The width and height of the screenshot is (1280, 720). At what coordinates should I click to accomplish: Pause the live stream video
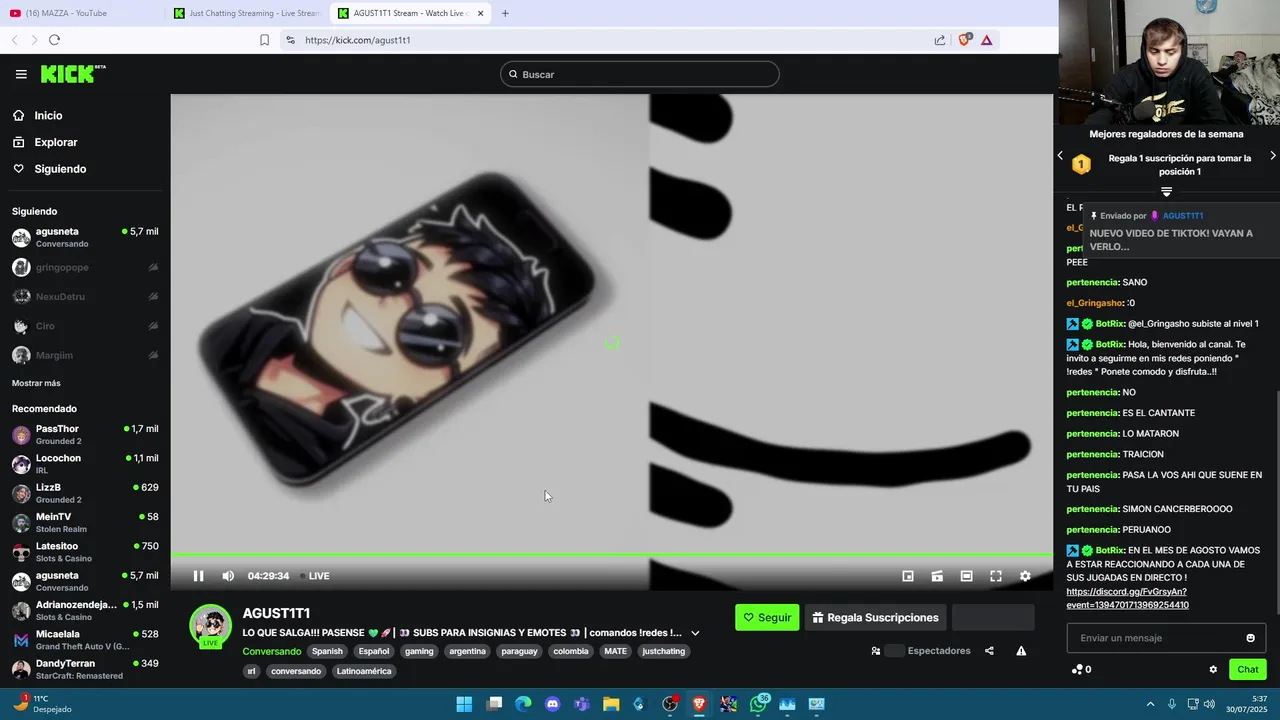point(198,576)
